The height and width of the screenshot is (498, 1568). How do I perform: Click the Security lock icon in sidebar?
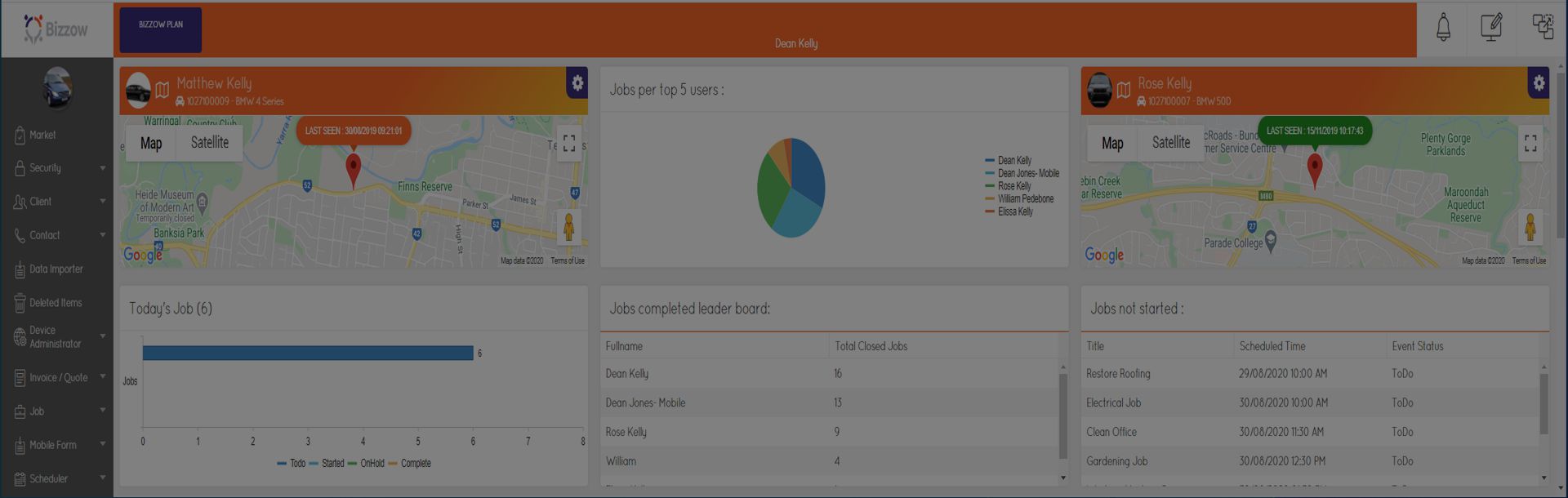20,167
